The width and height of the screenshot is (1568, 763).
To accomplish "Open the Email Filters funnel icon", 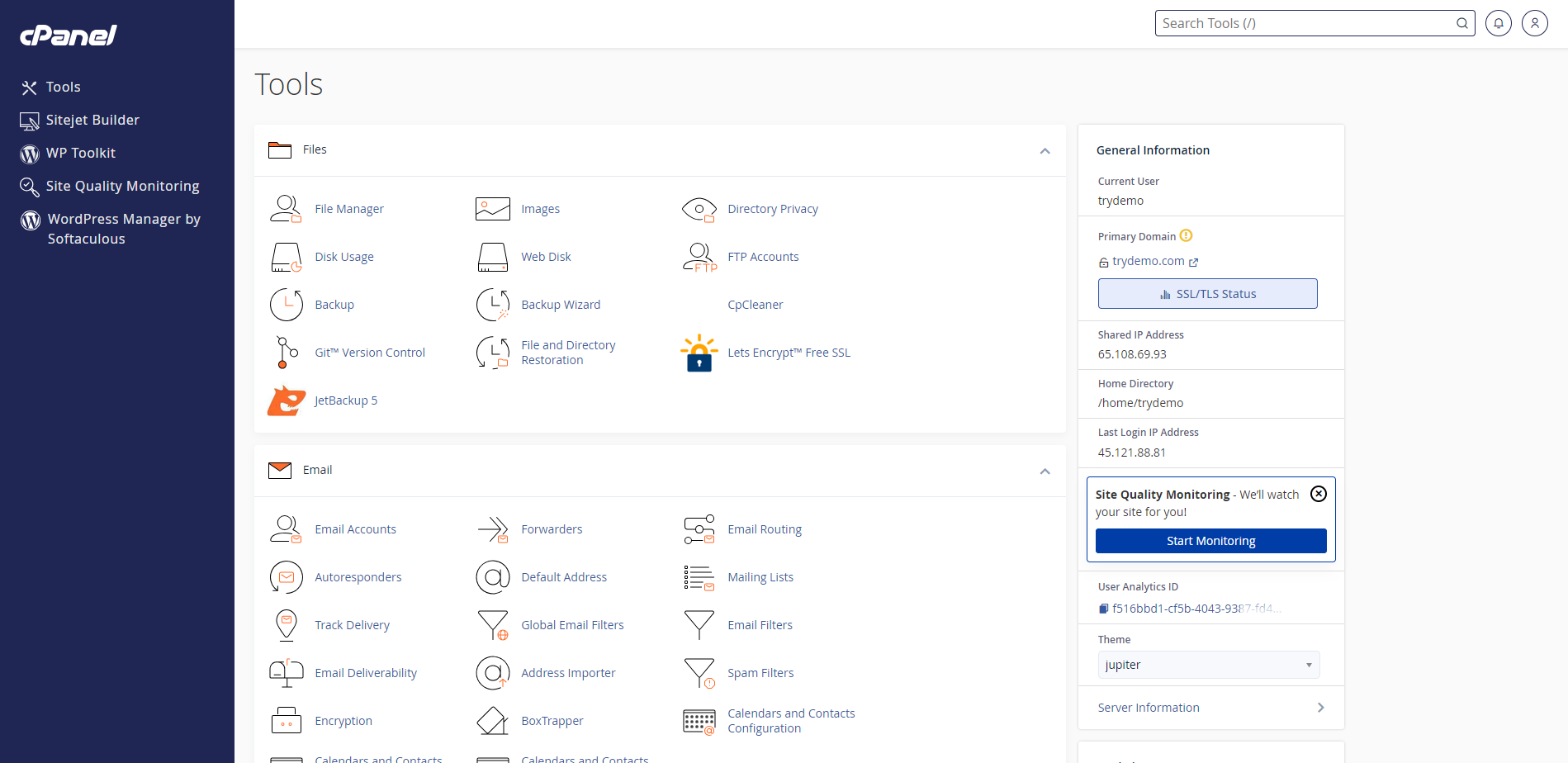I will (x=699, y=625).
